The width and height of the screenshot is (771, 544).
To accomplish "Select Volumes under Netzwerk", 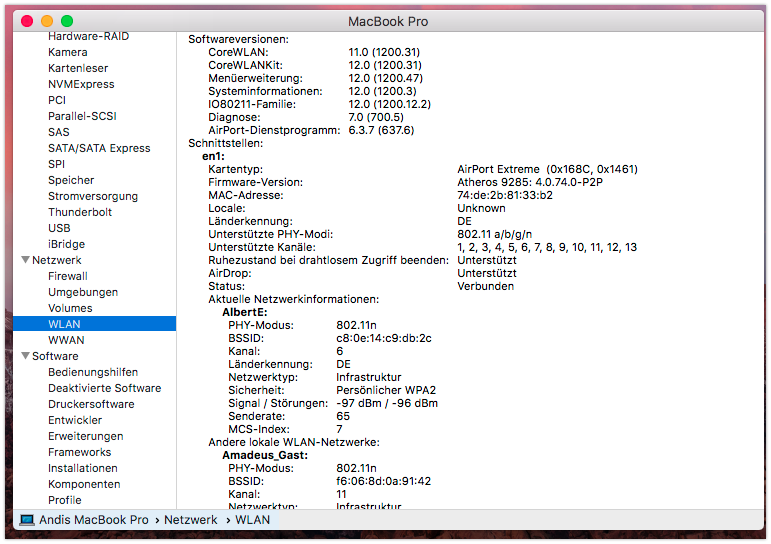I will point(70,308).
